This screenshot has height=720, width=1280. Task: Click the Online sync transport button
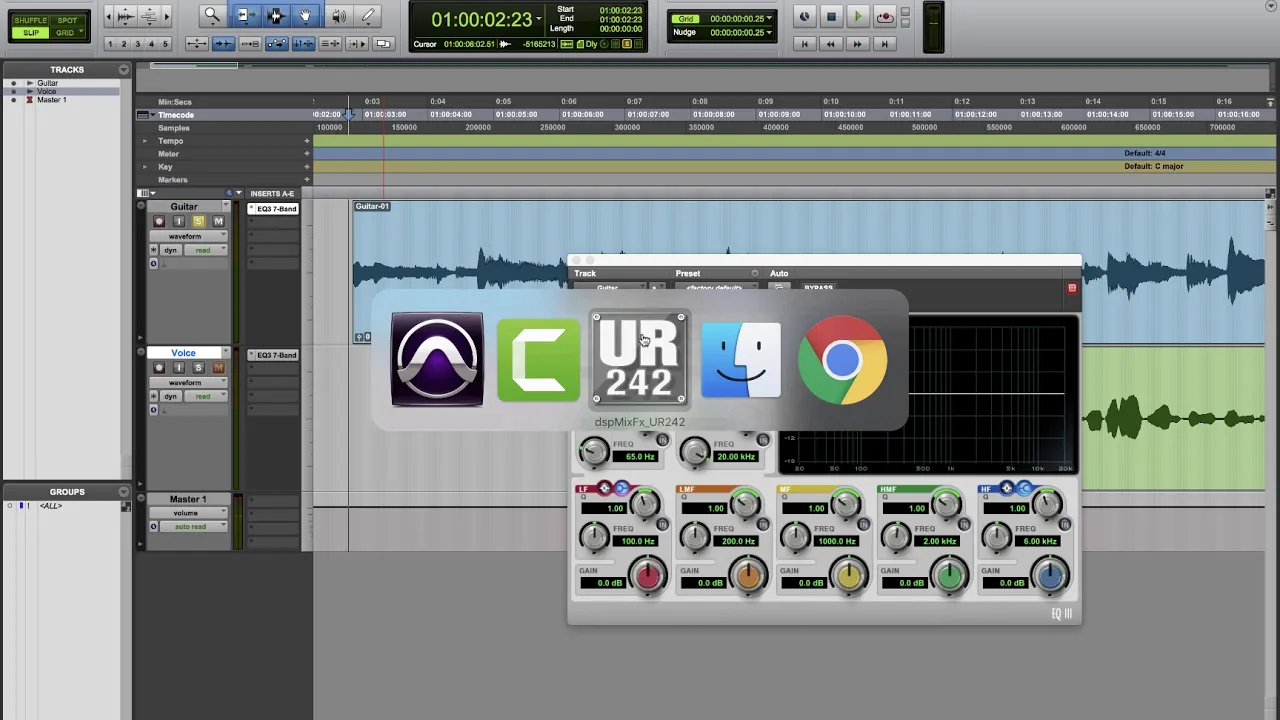pos(805,16)
